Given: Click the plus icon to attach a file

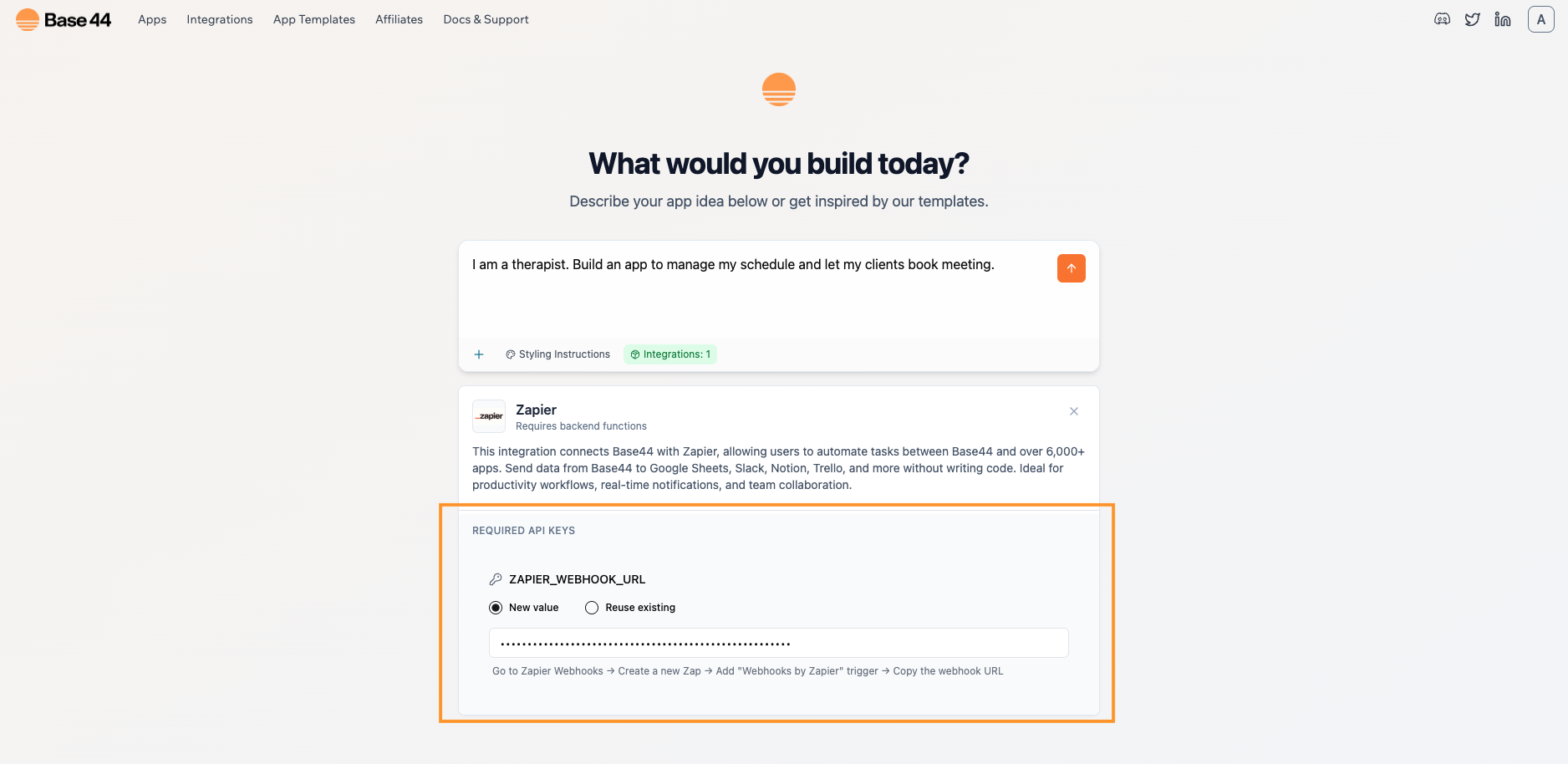Looking at the screenshot, I should pyautogui.click(x=478, y=354).
